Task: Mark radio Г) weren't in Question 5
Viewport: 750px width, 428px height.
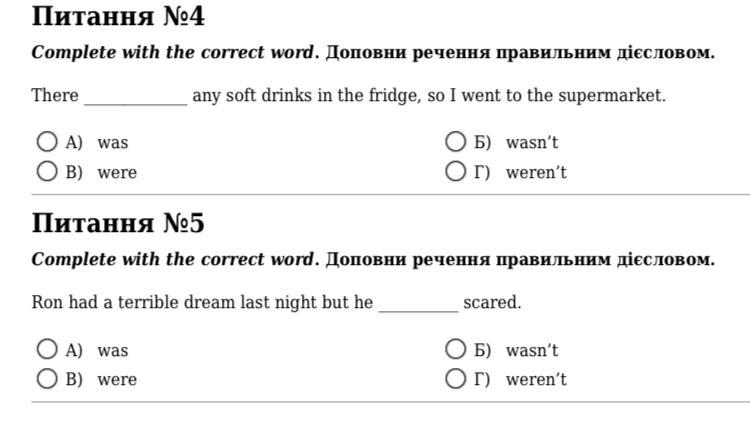Action: [455, 379]
